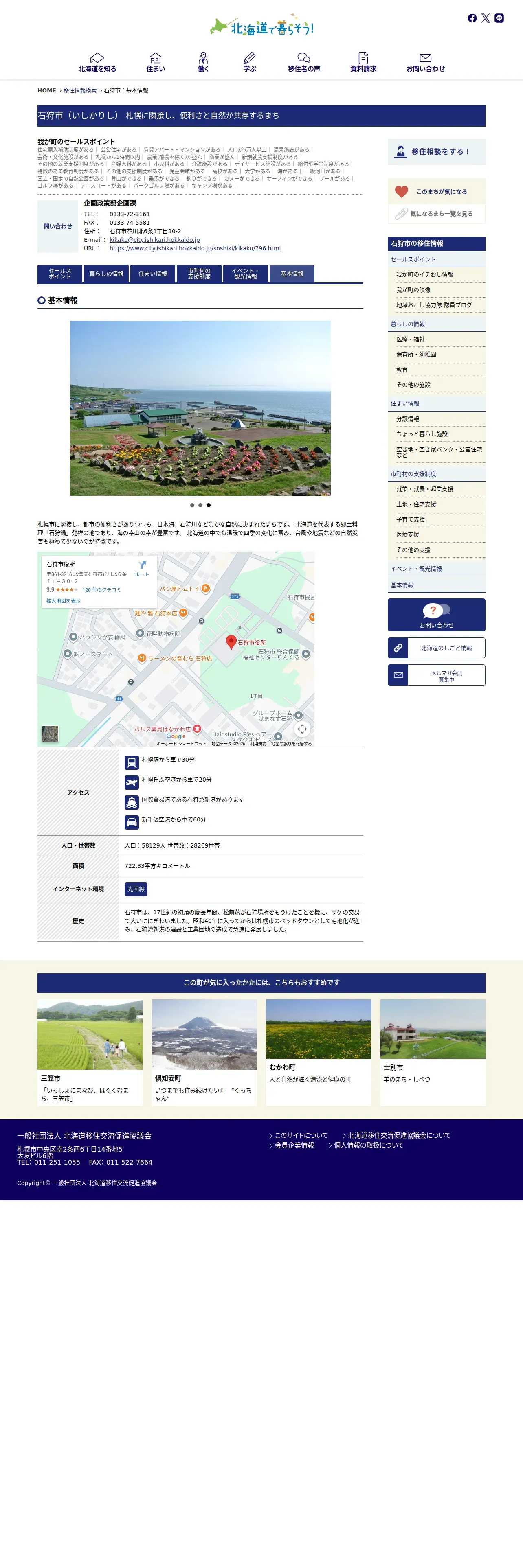523x1568 pixels.
Task: Click the train icon for 札幌駅 access
Action: pyautogui.click(x=132, y=762)
